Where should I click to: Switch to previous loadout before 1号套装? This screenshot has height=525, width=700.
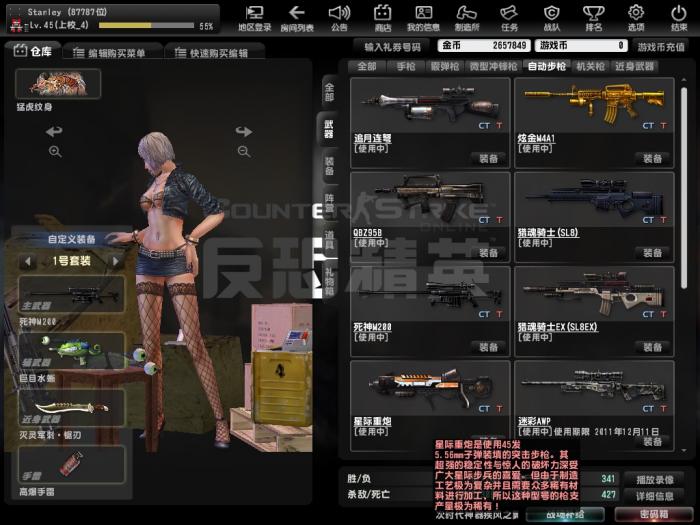(x=28, y=261)
